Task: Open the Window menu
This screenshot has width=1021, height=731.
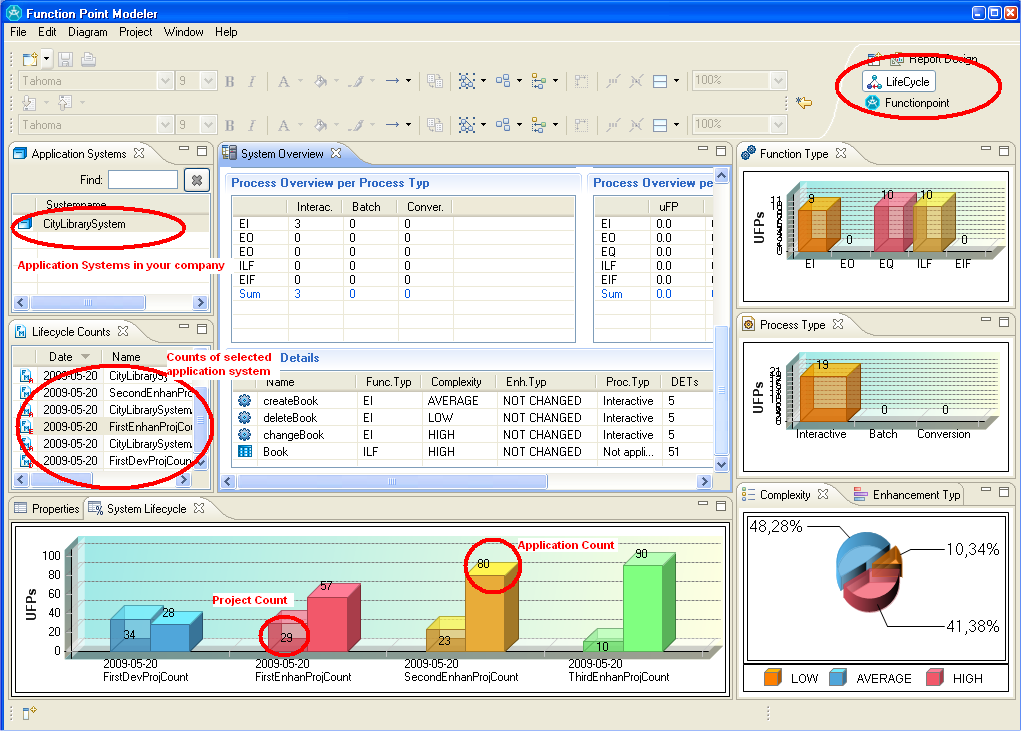Action: (x=184, y=32)
